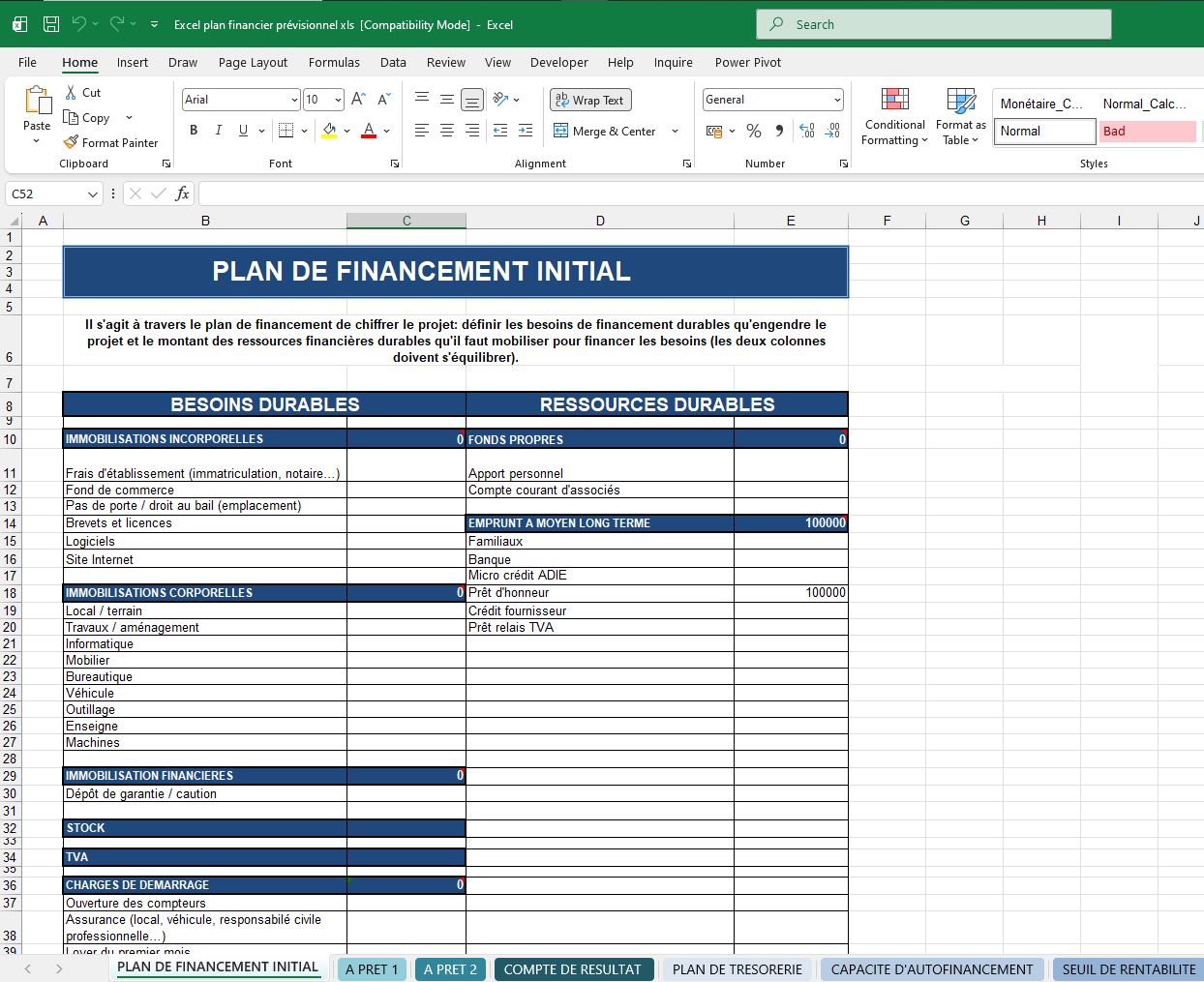Open the Data ribbon tab
Screen dimensions: 1204x982
pyautogui.click(x=393, y=62)
